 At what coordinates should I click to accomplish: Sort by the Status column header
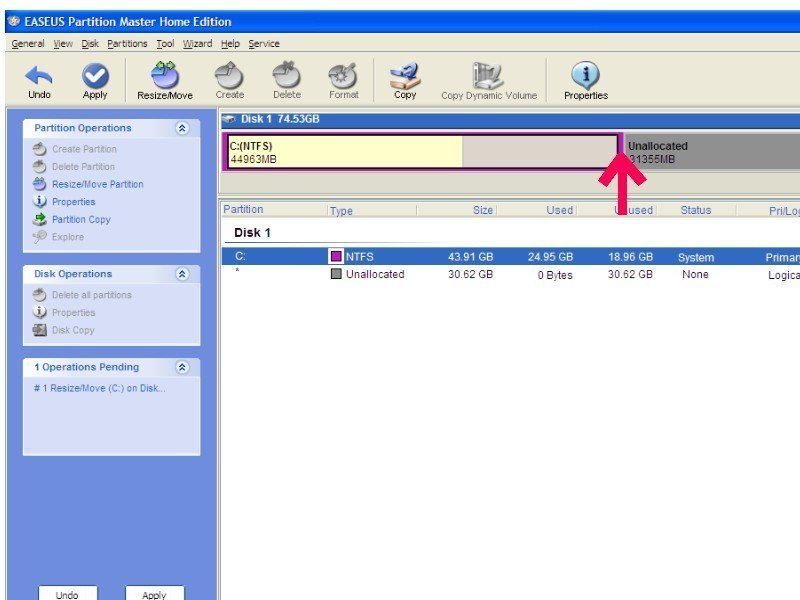point(695,210)
